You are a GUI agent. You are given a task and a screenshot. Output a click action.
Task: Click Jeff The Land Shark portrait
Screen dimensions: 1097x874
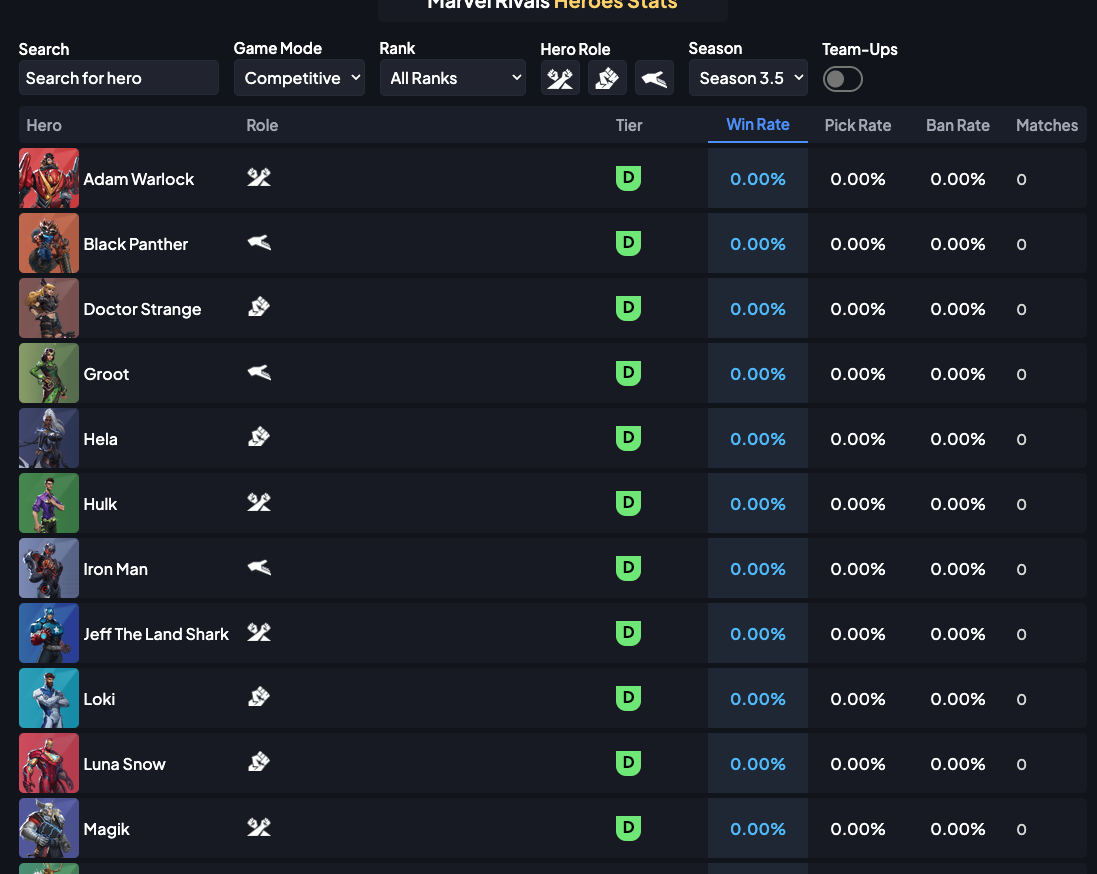(x=49, y=634)
